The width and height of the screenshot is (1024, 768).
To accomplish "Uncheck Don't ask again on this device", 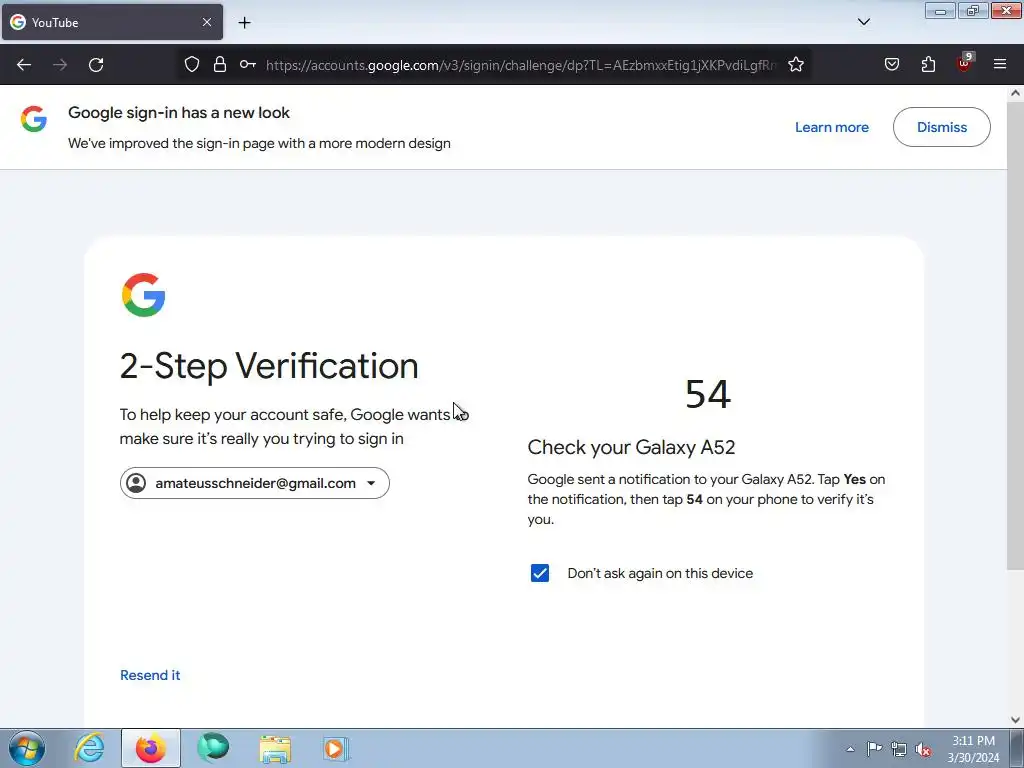I will click(539, 573).
